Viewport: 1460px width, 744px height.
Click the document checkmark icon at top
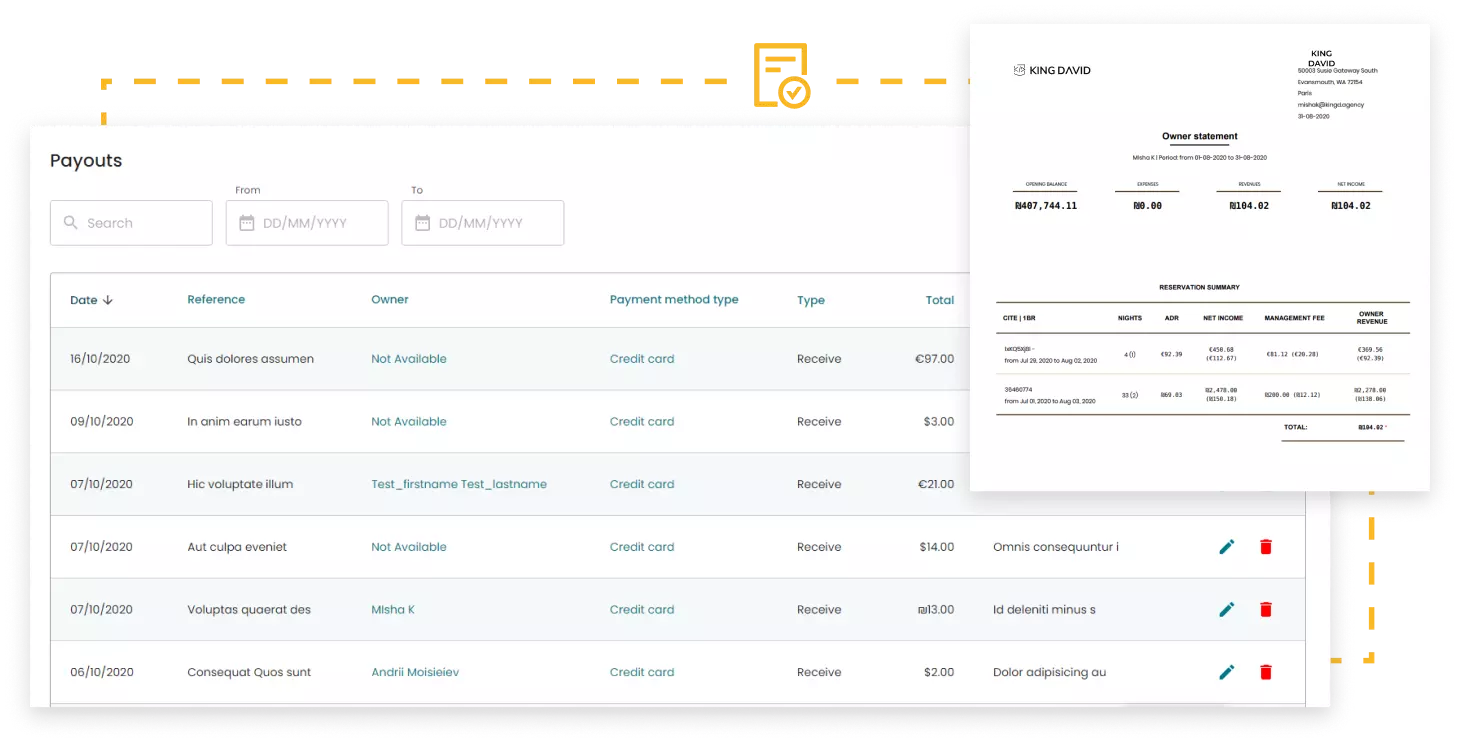(x=781, y=76)
